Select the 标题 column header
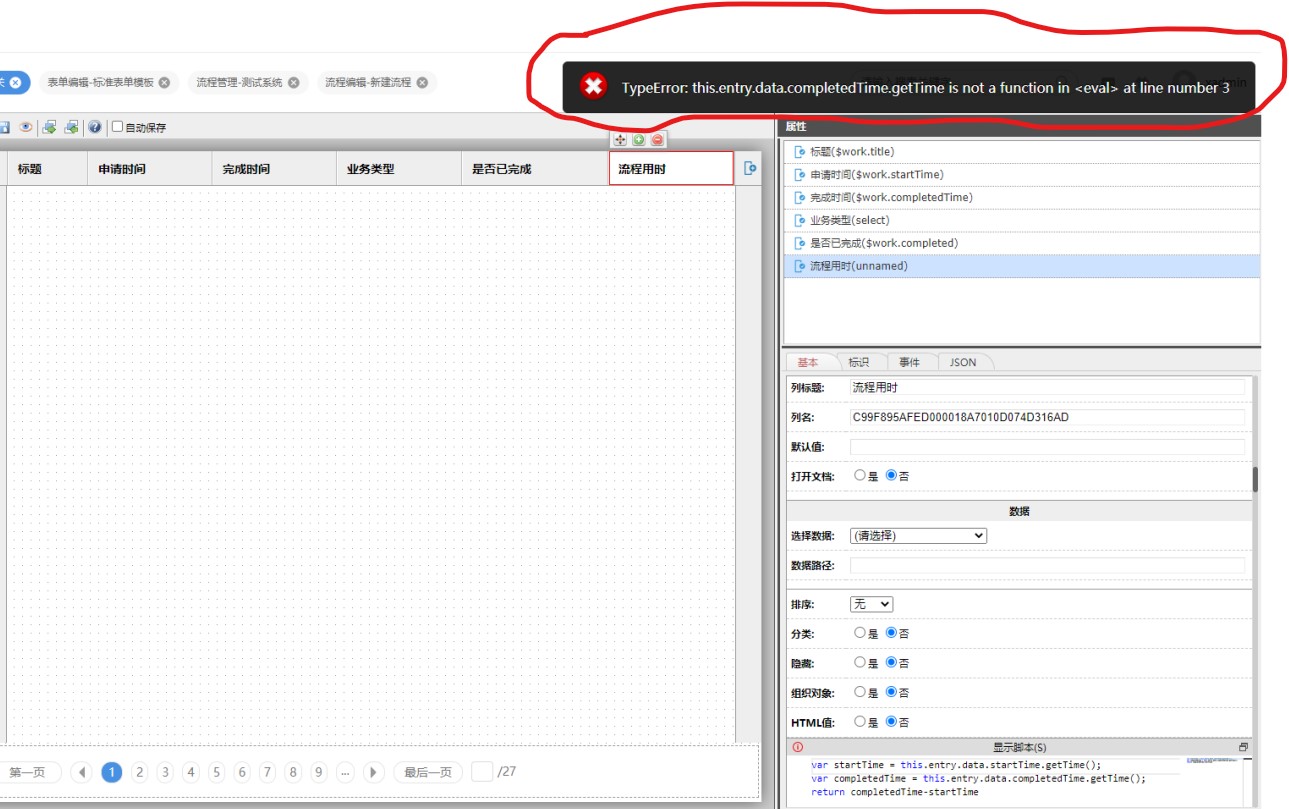 [47, 169]
